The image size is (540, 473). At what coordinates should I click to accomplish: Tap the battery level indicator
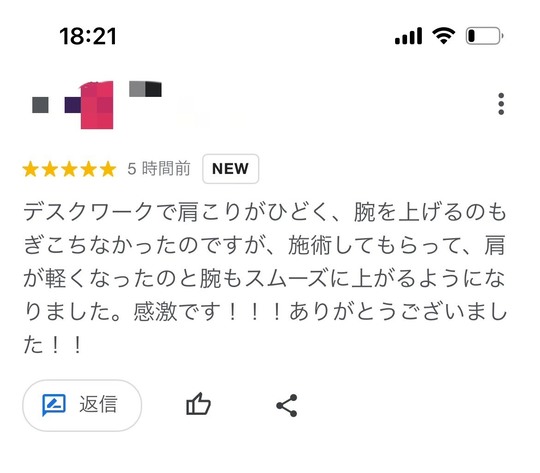[485, 35]
